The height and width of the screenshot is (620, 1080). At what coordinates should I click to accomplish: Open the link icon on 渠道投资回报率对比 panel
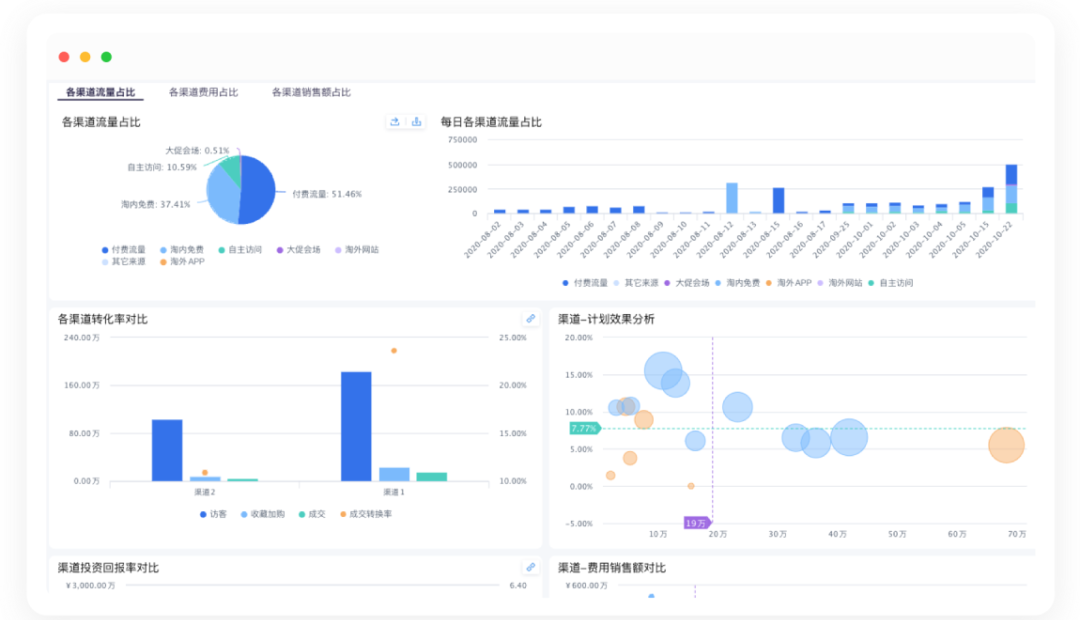(530, 565)
